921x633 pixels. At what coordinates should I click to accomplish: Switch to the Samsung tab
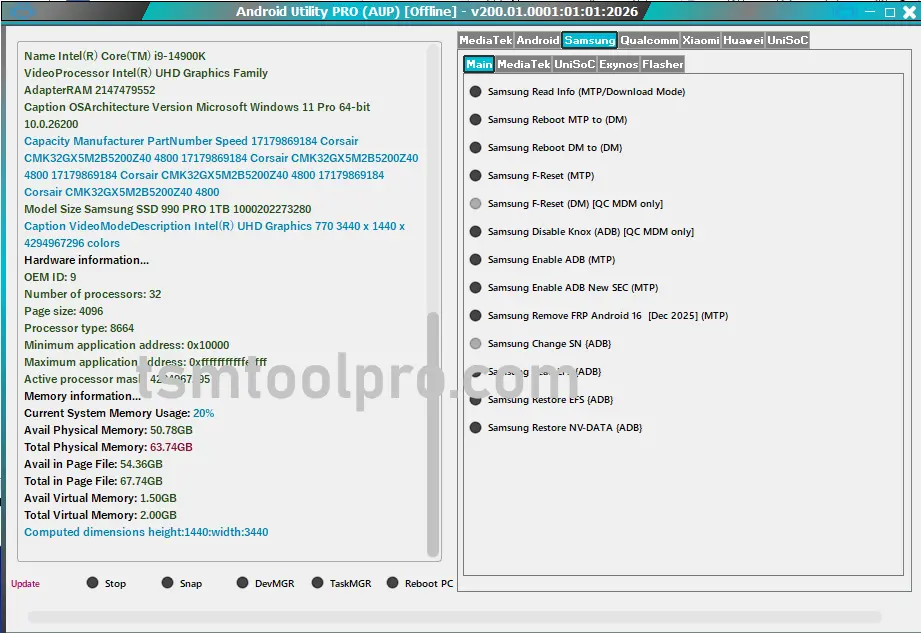click(x=590, y=41)
